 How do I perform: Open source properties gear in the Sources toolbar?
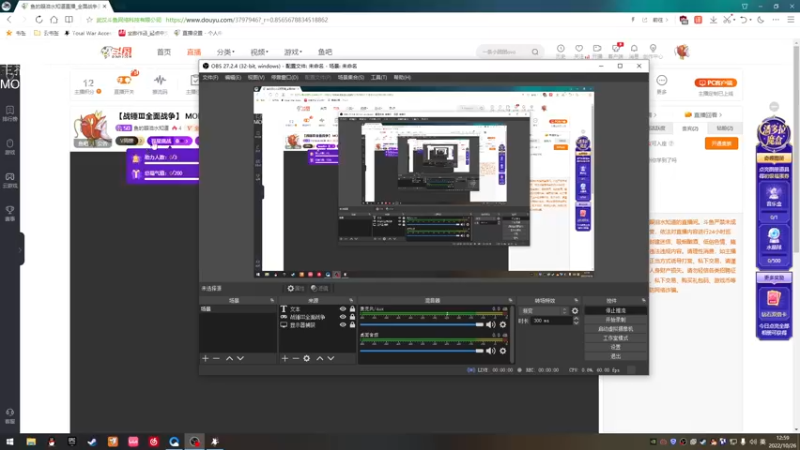(307, 359)
